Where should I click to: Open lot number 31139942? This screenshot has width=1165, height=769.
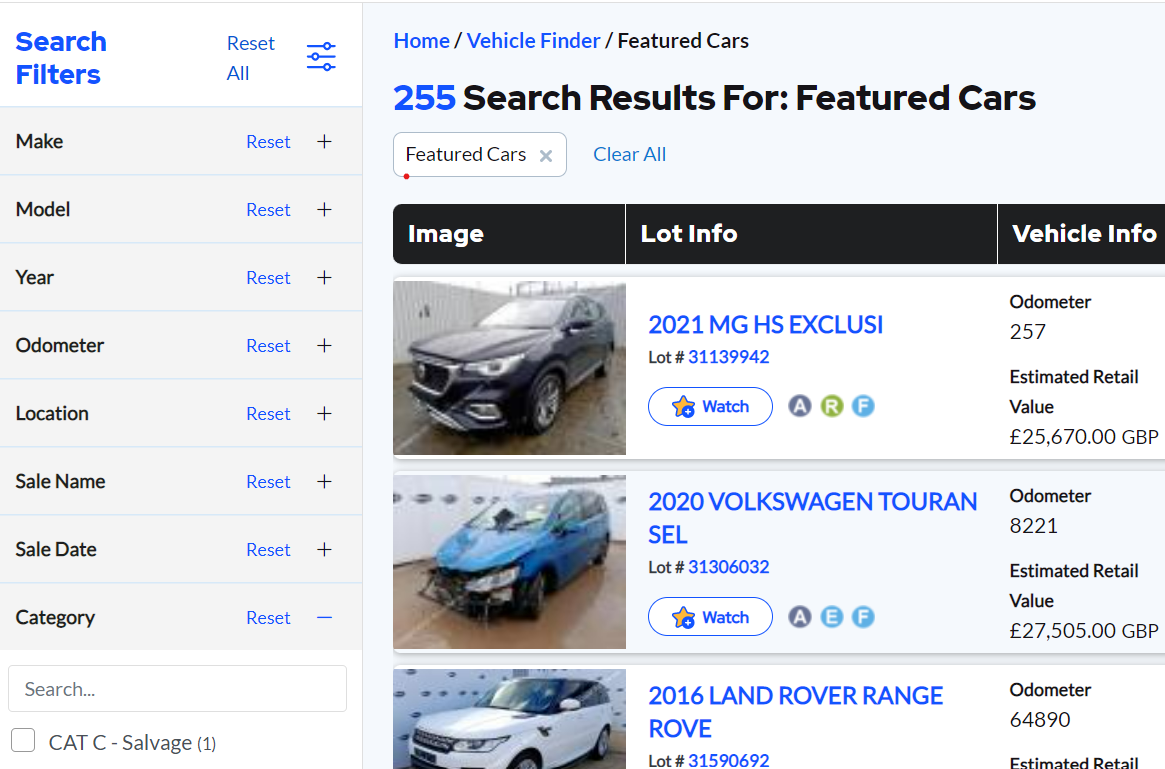[728, 357]
